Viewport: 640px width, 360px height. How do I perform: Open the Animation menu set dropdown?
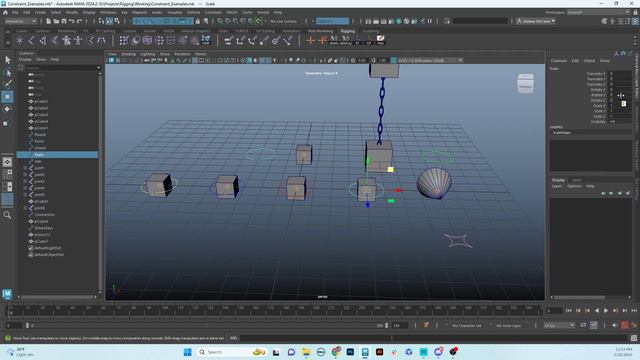20,21
